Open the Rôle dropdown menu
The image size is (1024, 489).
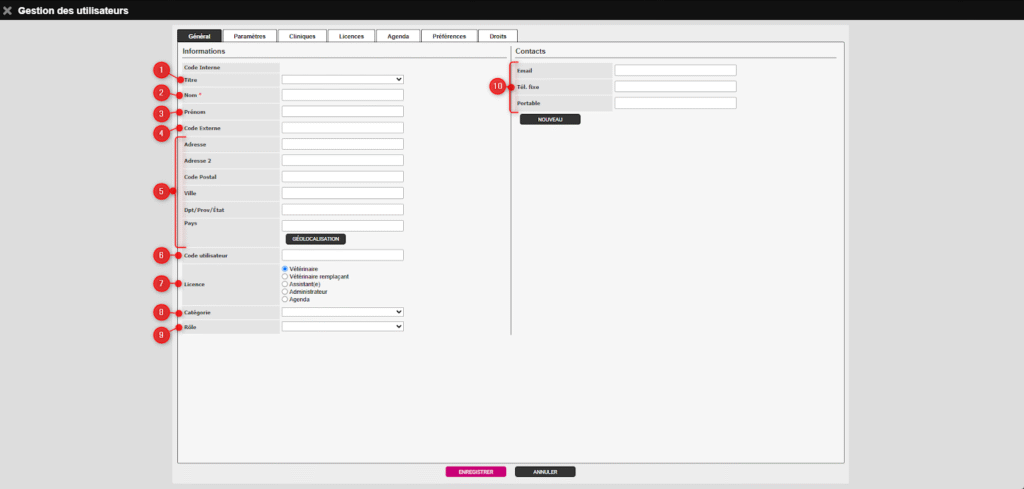click(342, 326)
